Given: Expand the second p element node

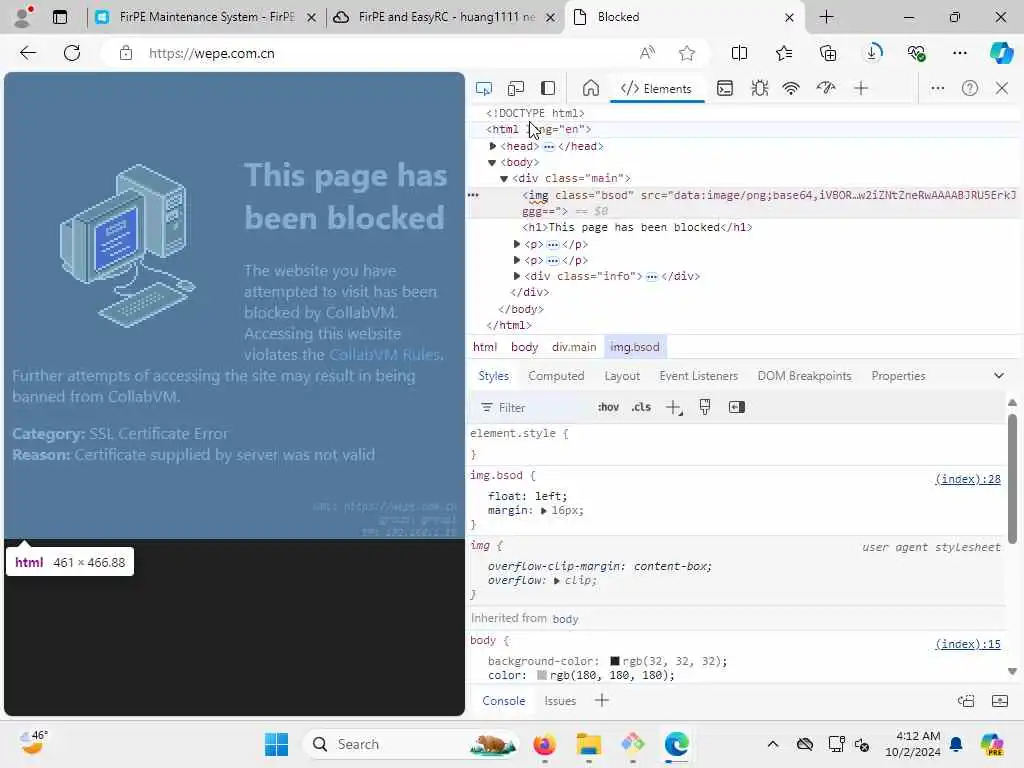Looking at the screenshot, I should [517, 260].
